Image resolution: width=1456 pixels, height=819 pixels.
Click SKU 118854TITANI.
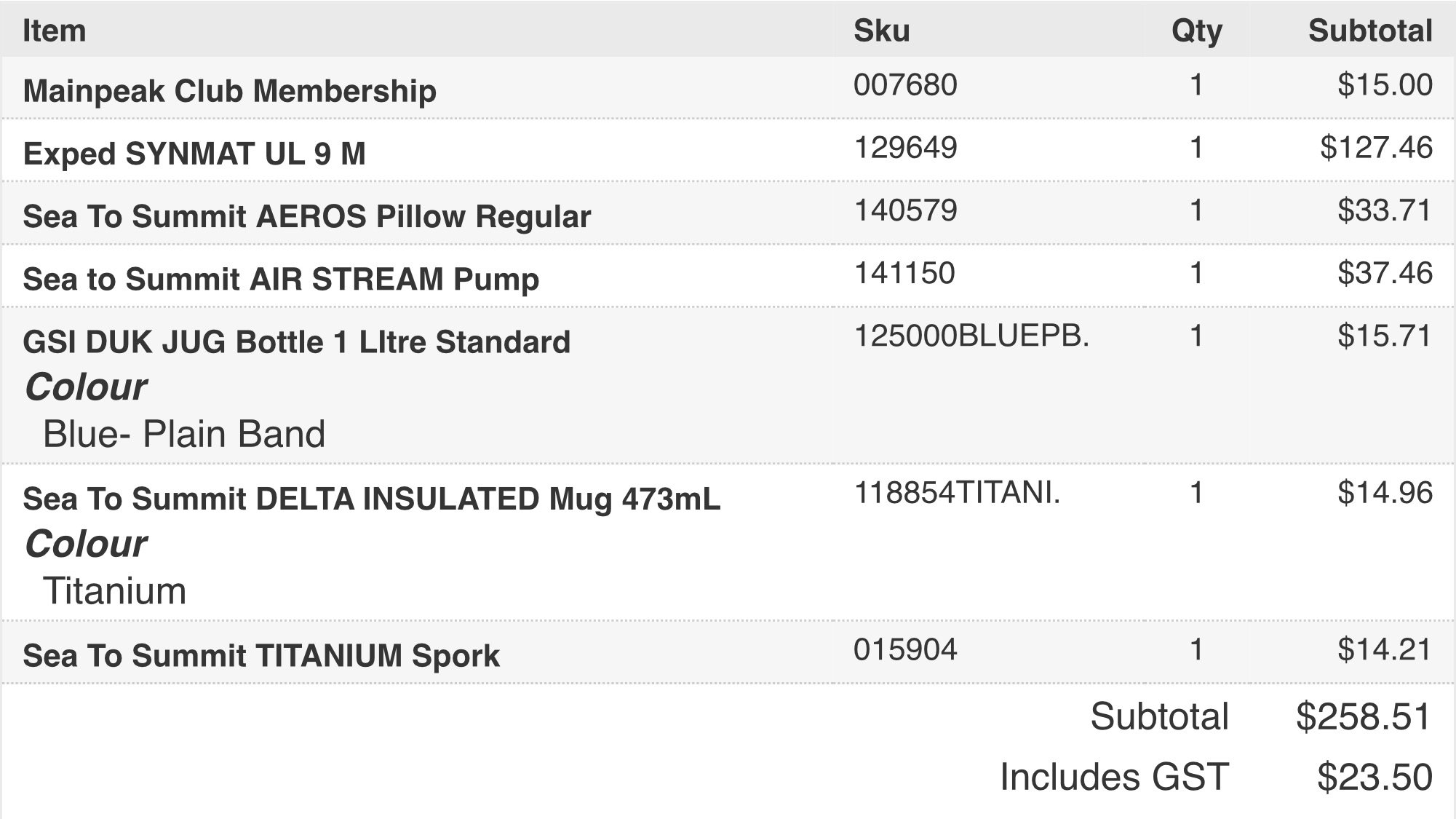[957, 493]
